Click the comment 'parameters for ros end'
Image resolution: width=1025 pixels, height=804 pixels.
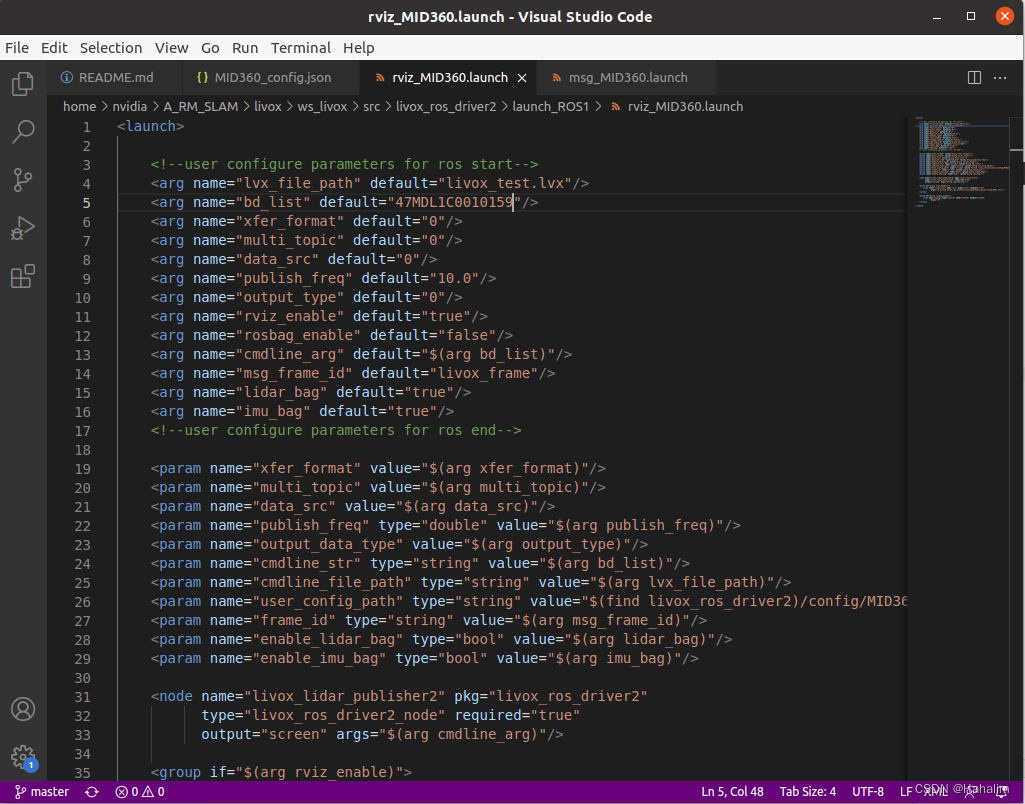pyautogui.click(x=408, y=431)
